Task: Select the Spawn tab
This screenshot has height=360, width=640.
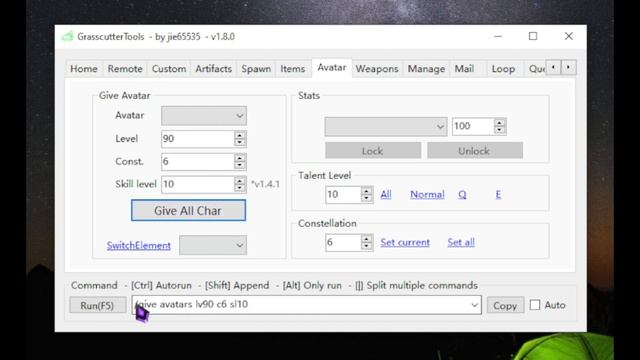Action: [256, 69]
